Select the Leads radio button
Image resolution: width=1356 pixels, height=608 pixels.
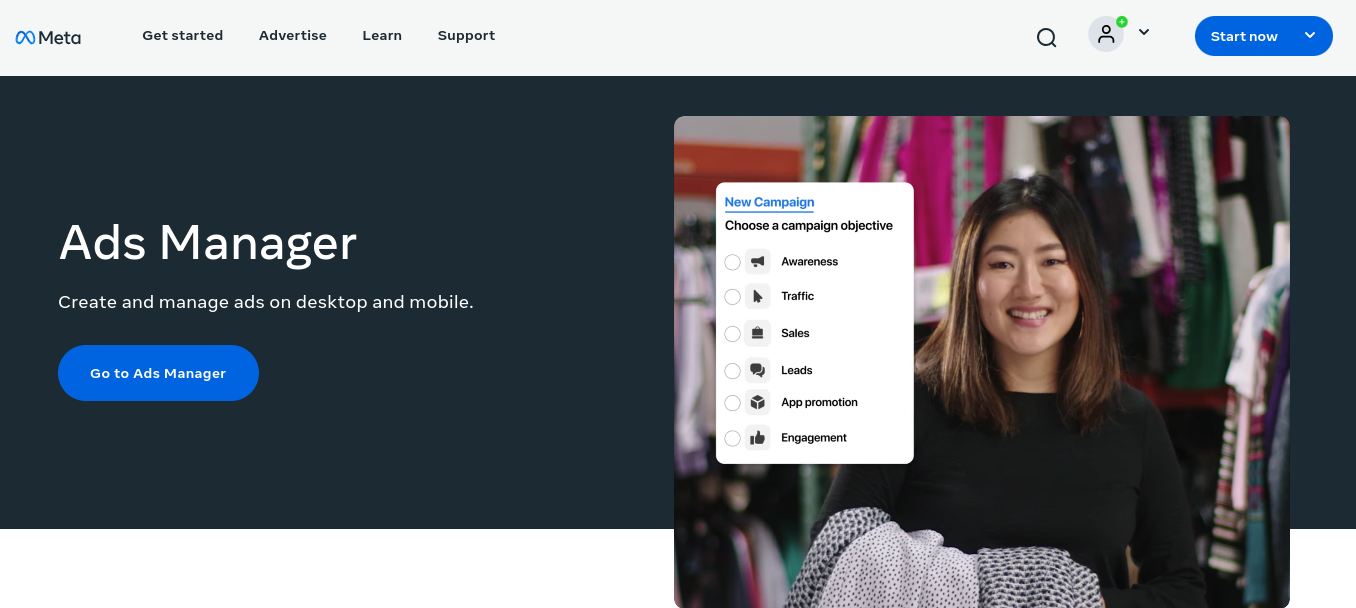(732, 371)
